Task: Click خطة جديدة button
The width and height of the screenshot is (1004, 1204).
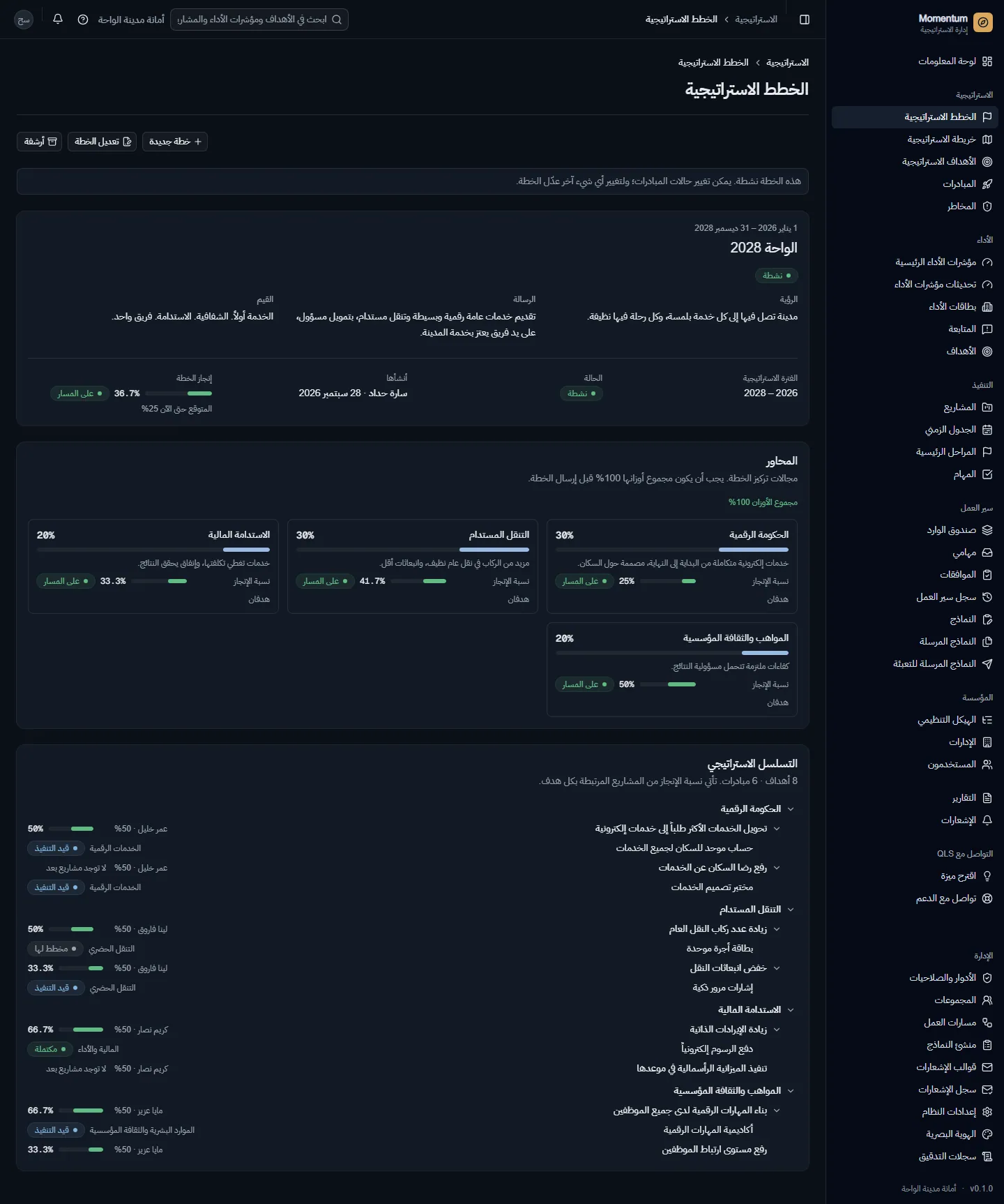Action: coord(175,142)
